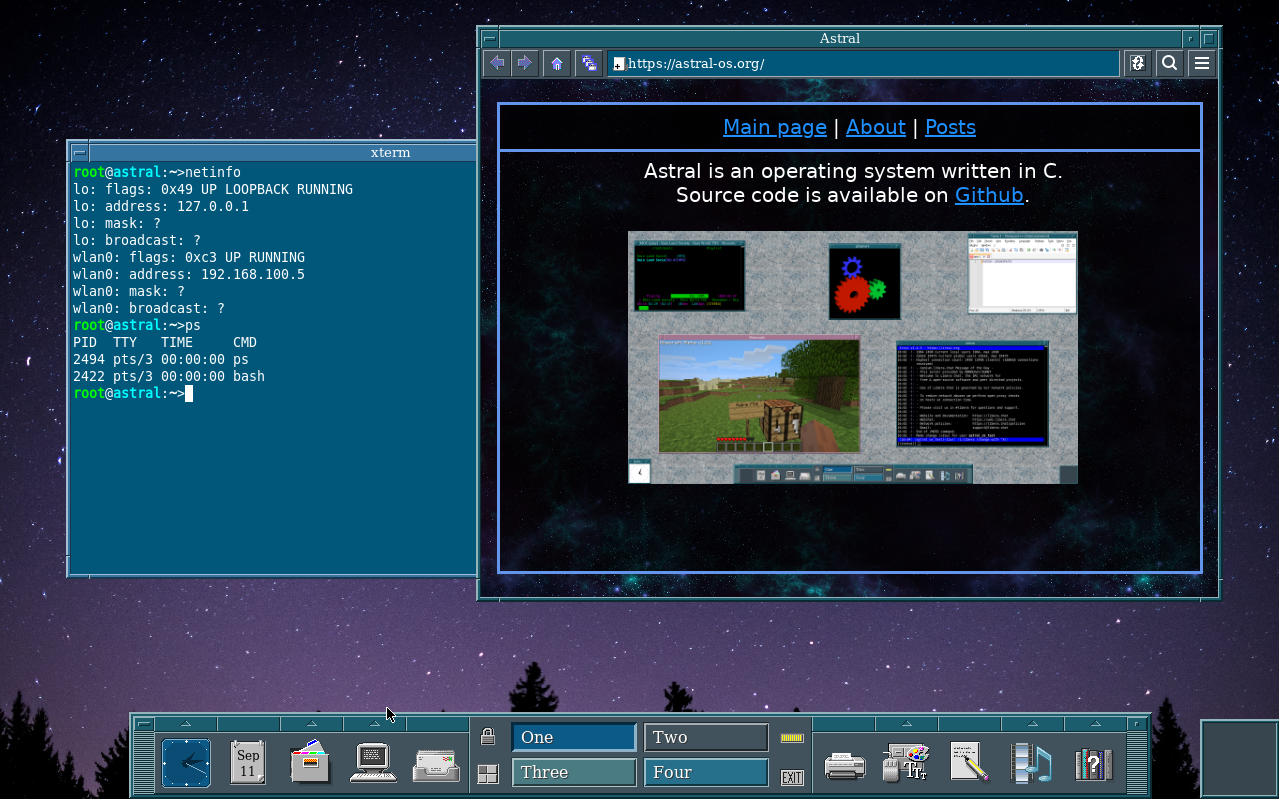
Task: Switch to workspace One
Action: pyautogui.click(x=574, y=737)
